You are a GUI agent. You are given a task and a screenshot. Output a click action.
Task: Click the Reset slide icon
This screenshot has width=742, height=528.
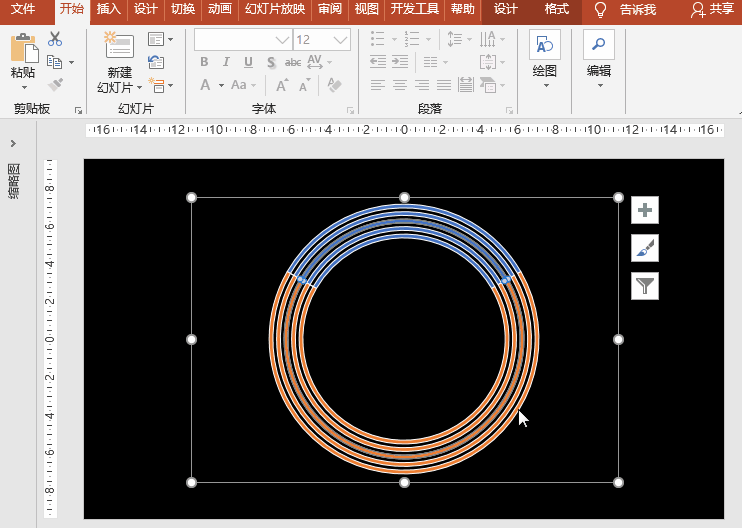point(156,62)
